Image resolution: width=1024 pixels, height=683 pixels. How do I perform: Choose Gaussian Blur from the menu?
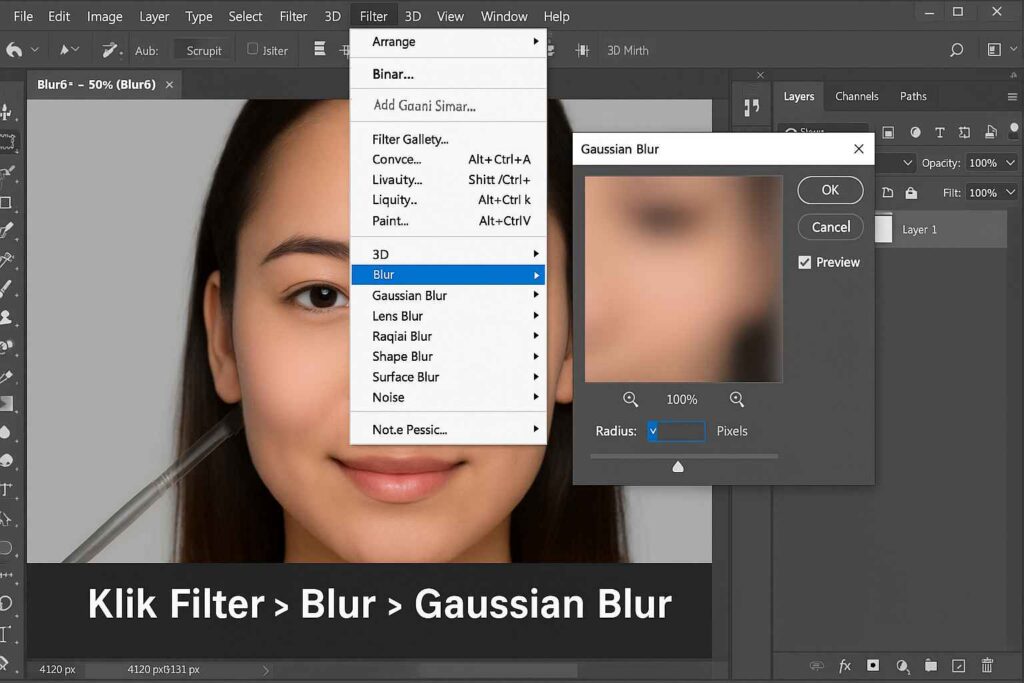pyautogui.click(x=449, y=295)
